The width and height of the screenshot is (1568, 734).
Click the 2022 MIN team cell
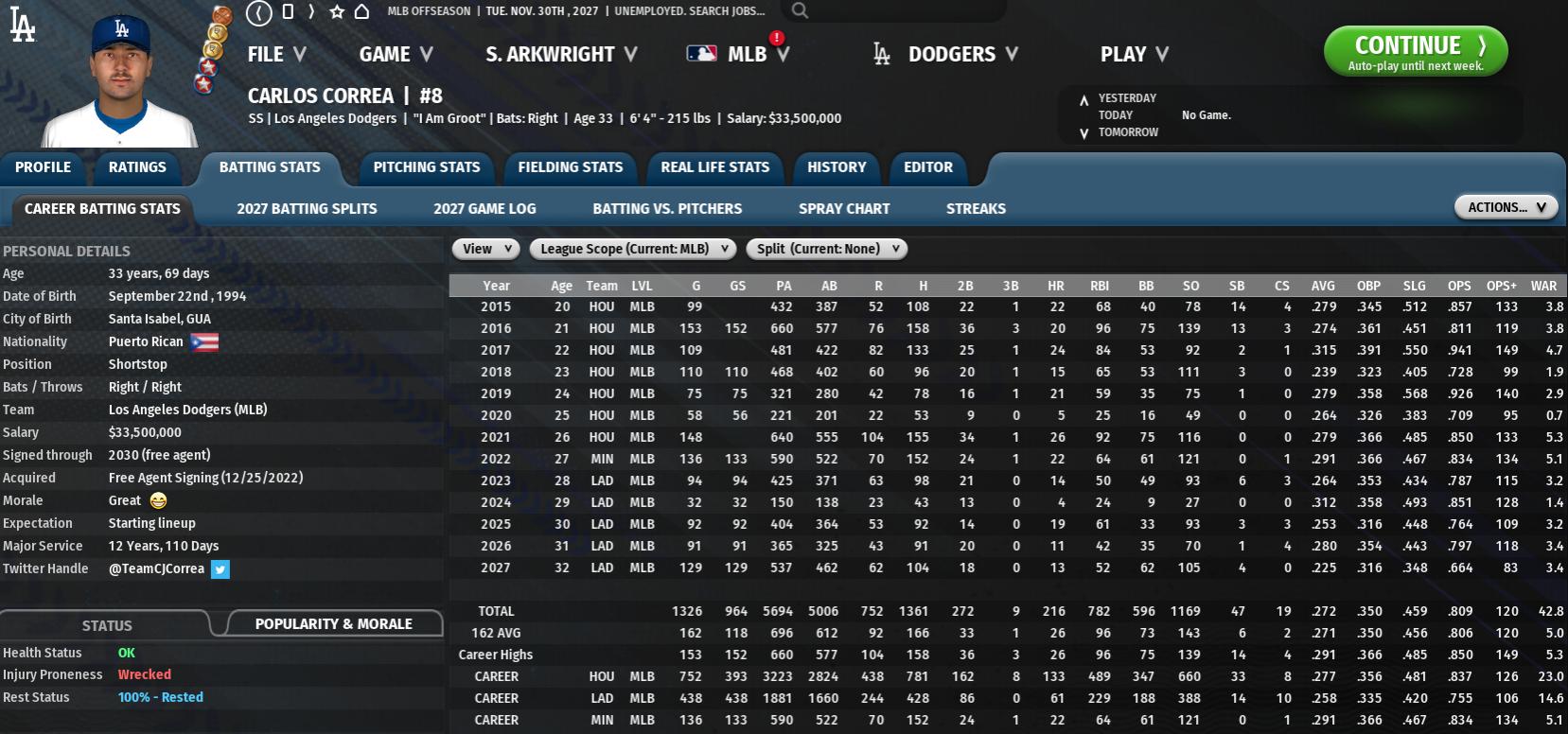click(x=601, y=459)
